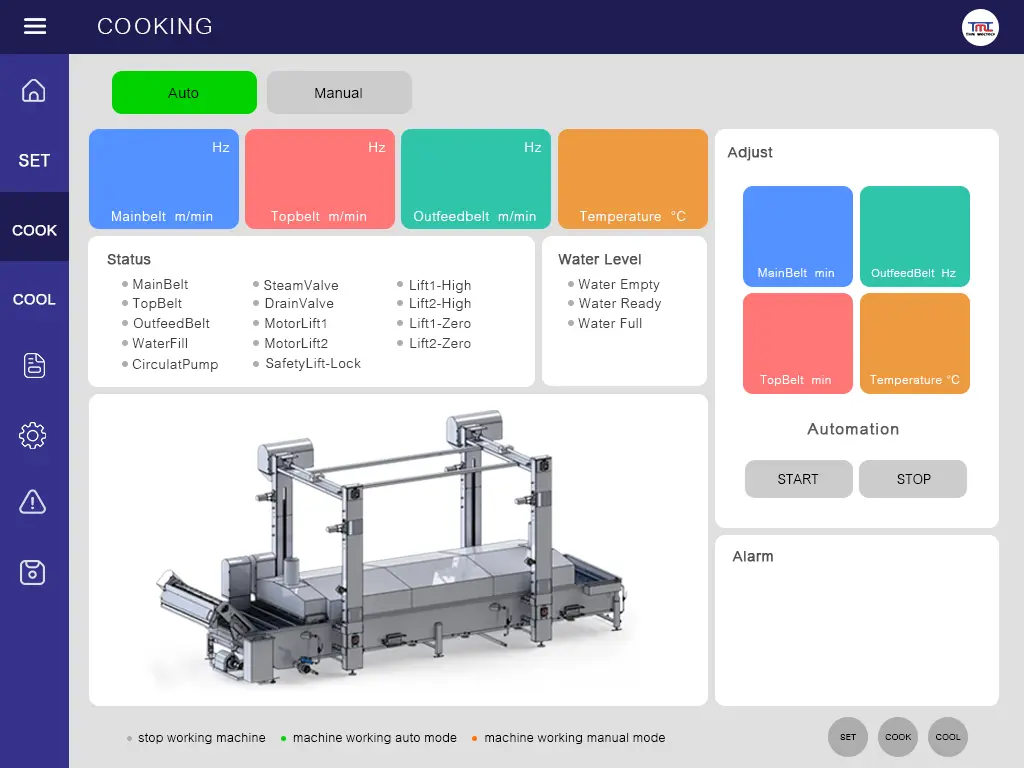The image size is (1024, 768).
Task: Open the settings gear icon
Action: (34, 435)
